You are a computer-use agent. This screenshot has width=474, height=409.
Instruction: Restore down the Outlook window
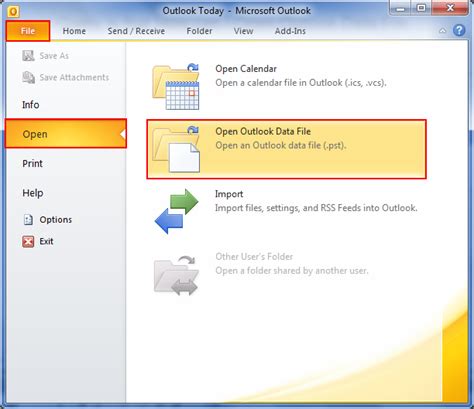pos(421,8)
